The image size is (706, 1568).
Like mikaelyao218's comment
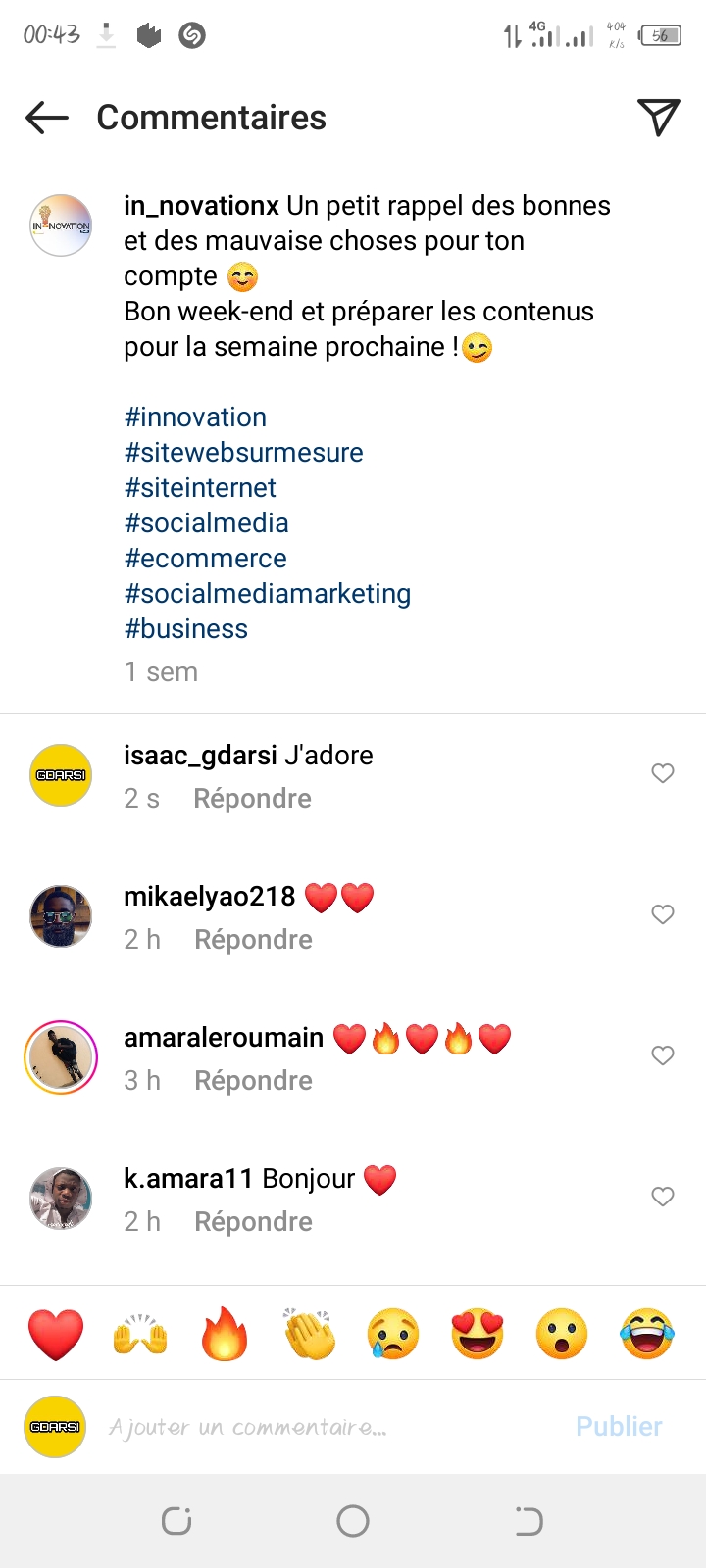[663, 914]
